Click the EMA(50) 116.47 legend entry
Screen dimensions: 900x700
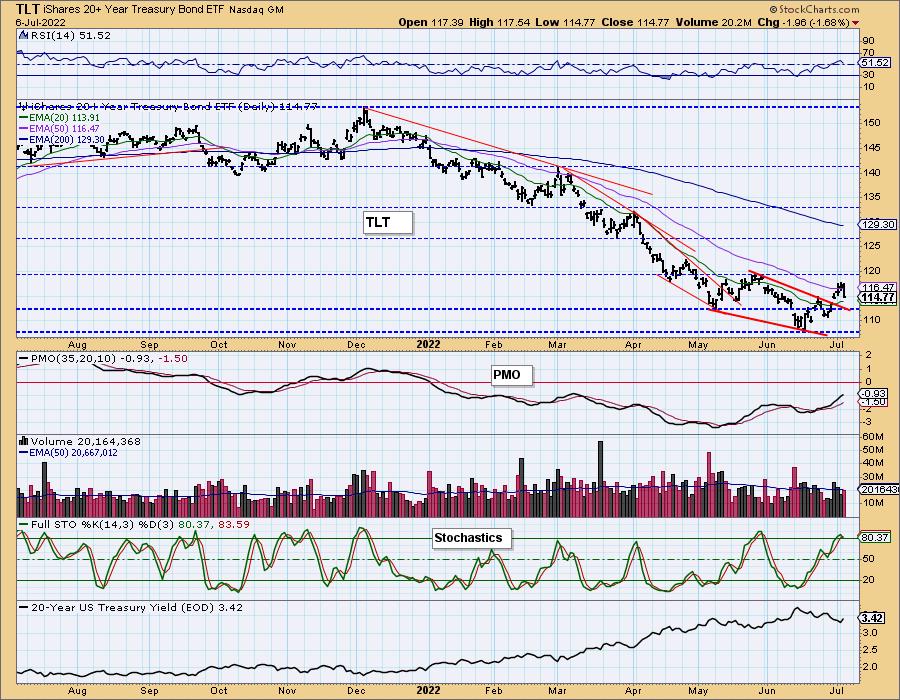point(59,129)
